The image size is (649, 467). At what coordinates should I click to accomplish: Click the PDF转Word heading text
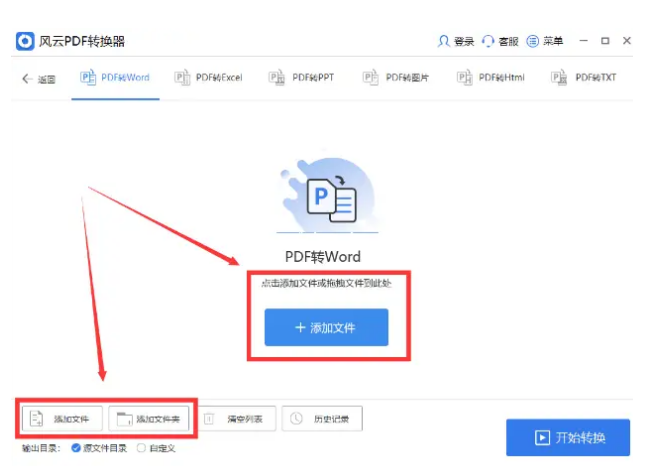[x=323, y=257]
